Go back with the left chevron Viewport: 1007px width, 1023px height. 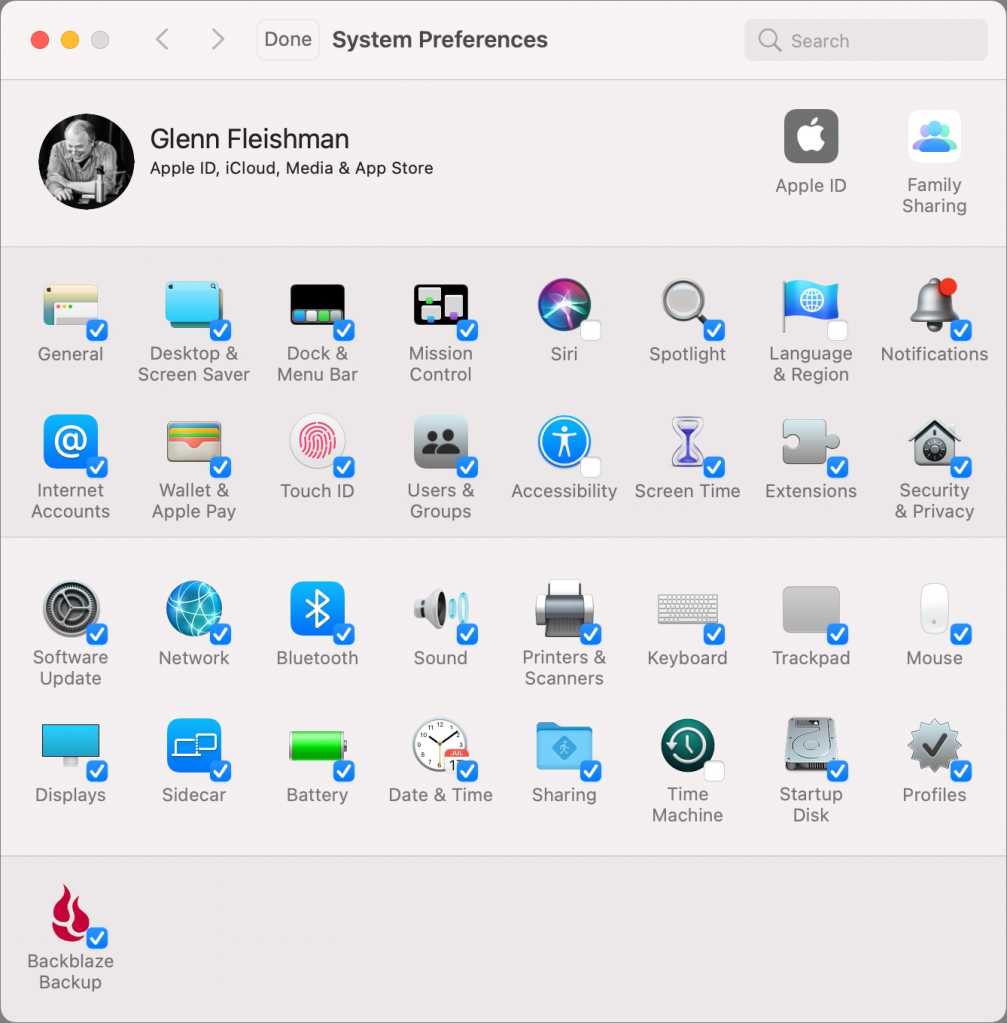pyautogui.click(x=163, y=39)
